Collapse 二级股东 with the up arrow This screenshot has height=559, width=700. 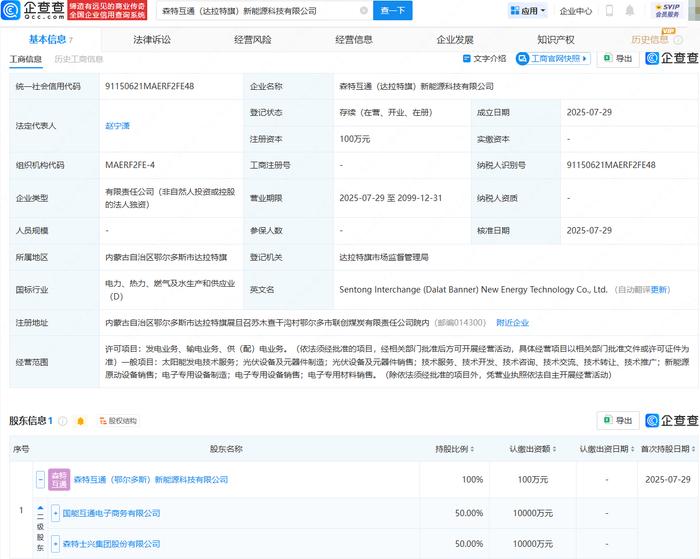pos(40,508)
